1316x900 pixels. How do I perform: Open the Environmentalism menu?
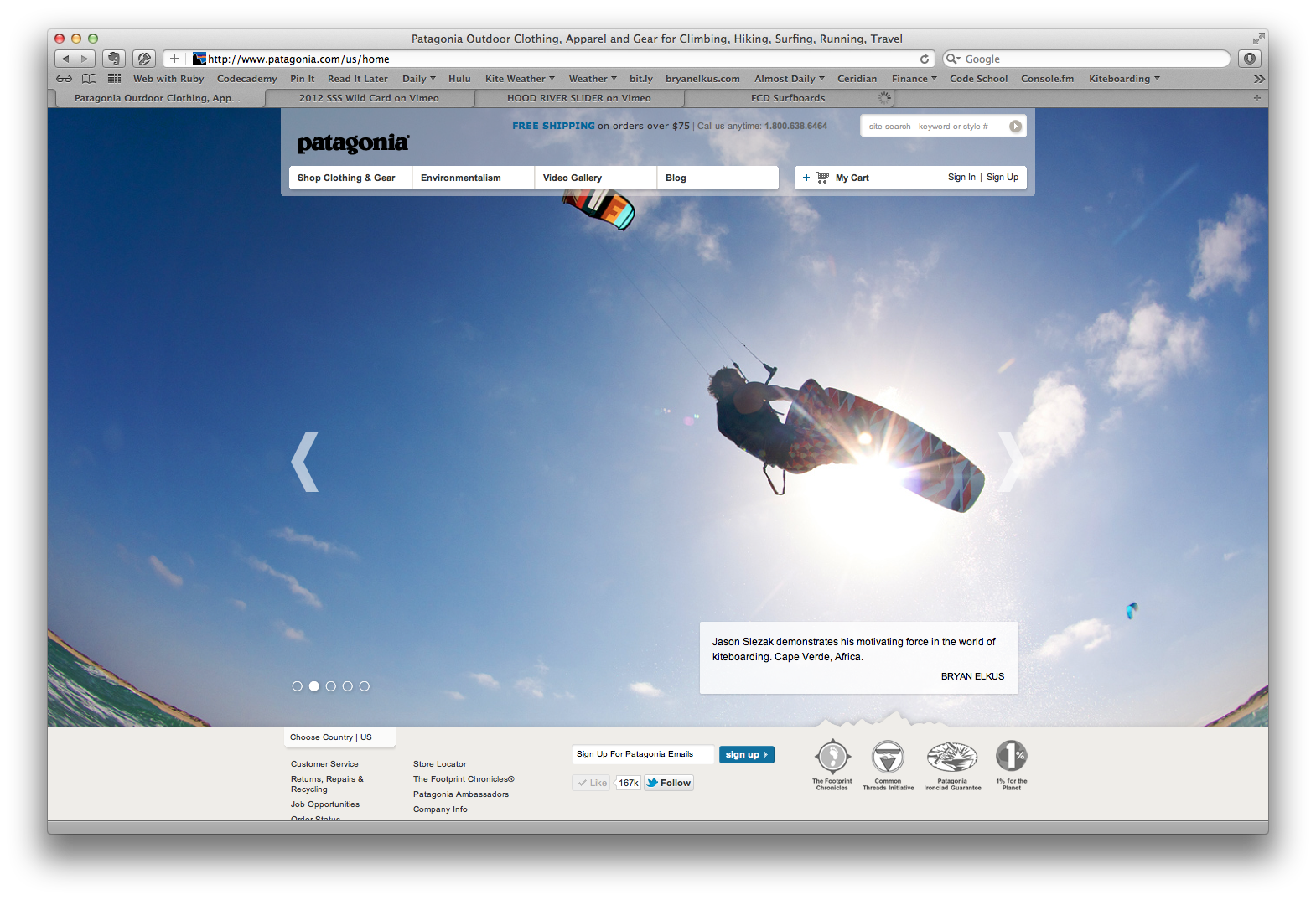pyautogui.click(x=473, y=178)
